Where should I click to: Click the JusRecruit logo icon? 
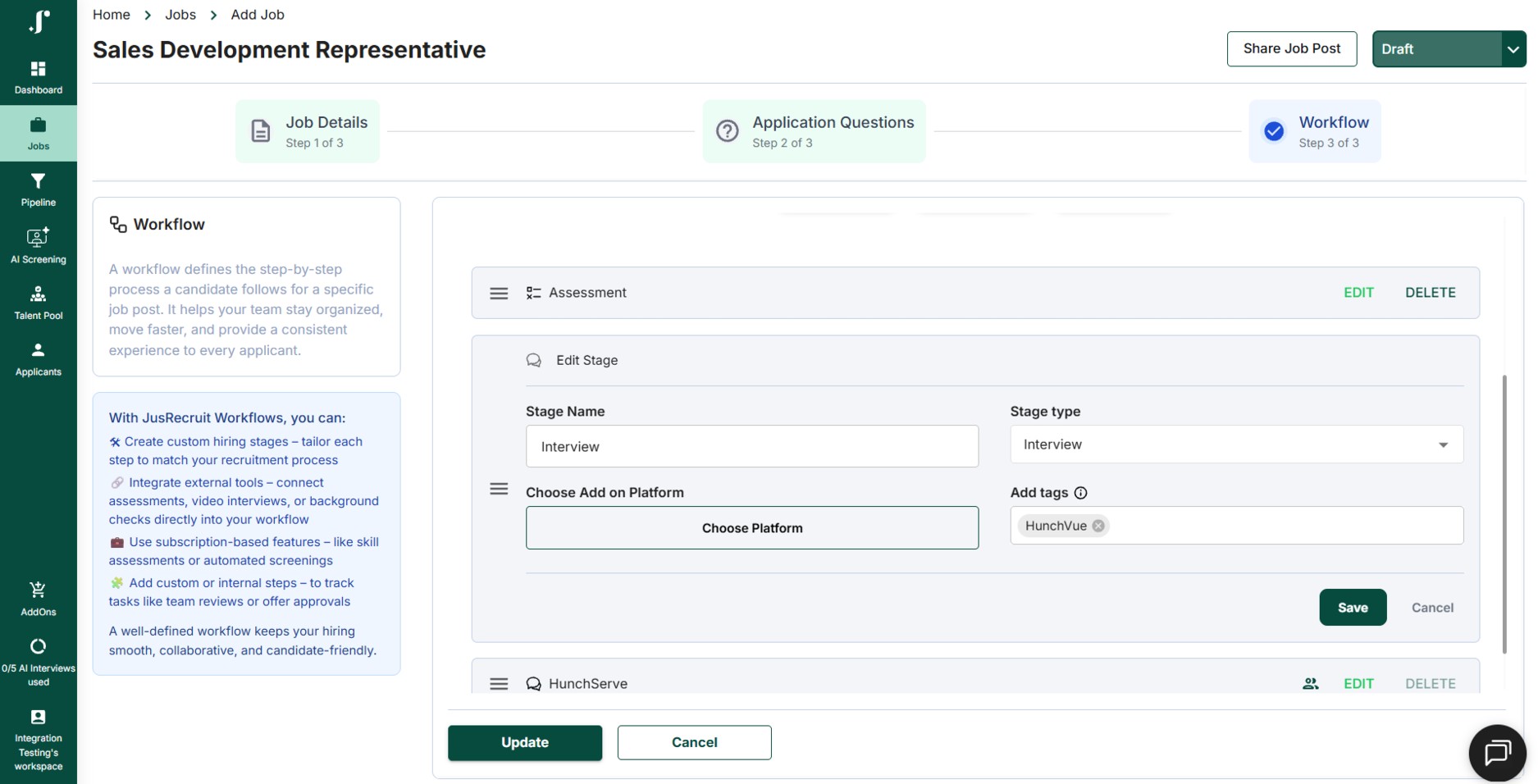[x=39, y=21]
